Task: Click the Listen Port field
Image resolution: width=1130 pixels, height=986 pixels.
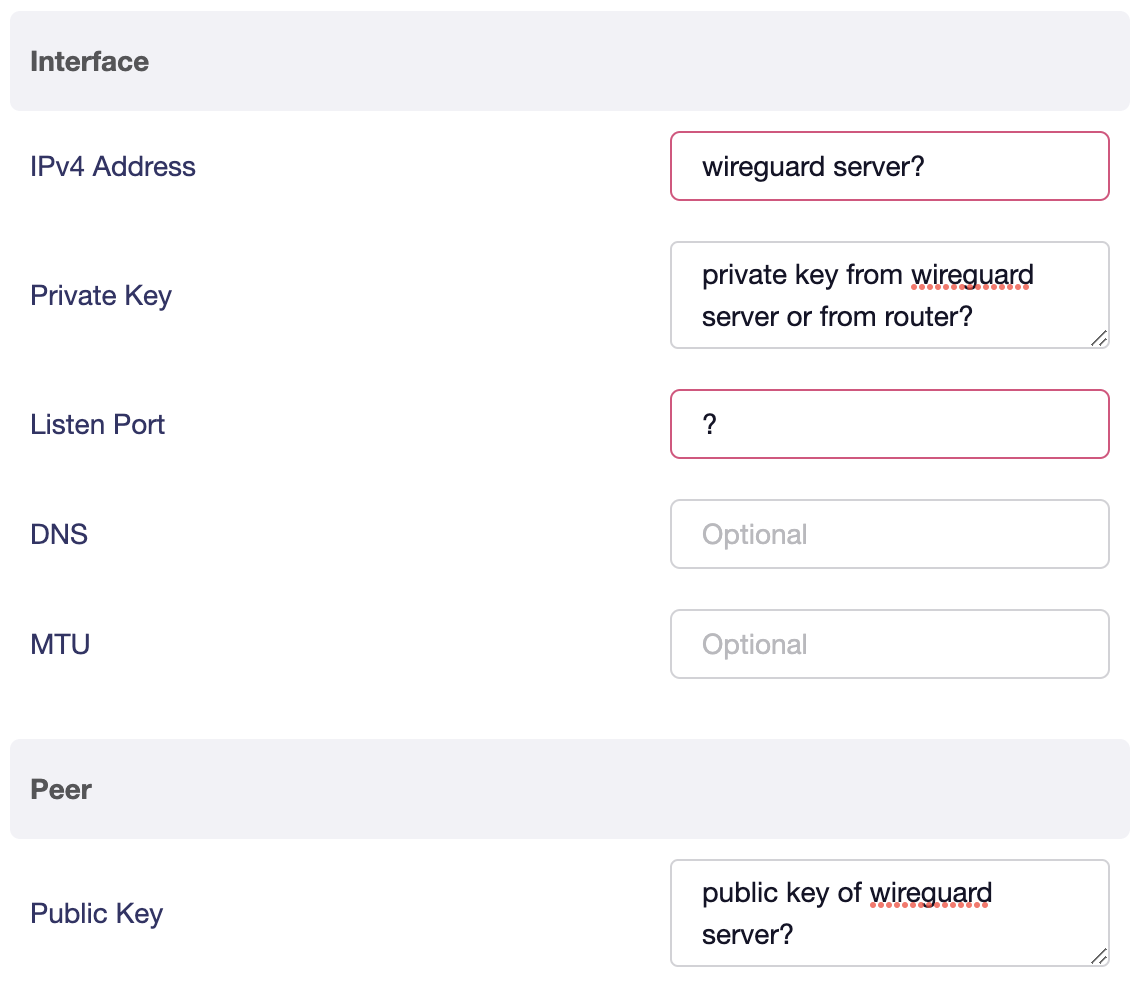Action: tap(889, 424)
